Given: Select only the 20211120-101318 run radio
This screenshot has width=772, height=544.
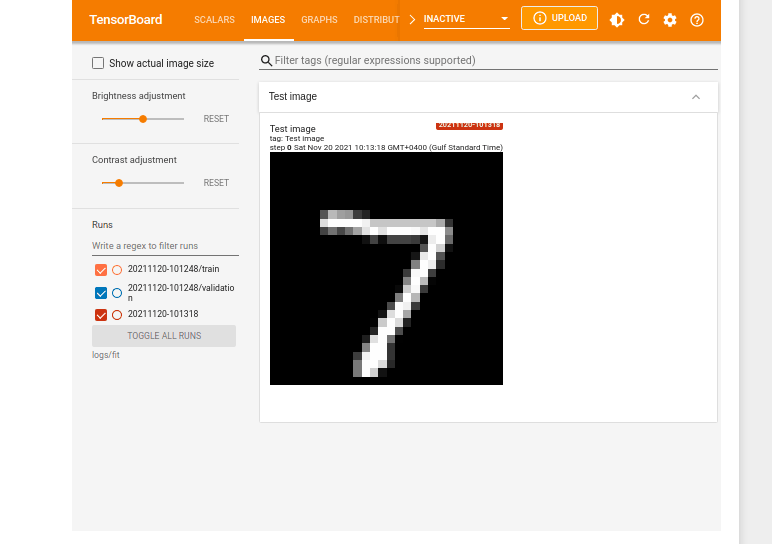Looking at the screenshot, I should (x=117, y=315).
